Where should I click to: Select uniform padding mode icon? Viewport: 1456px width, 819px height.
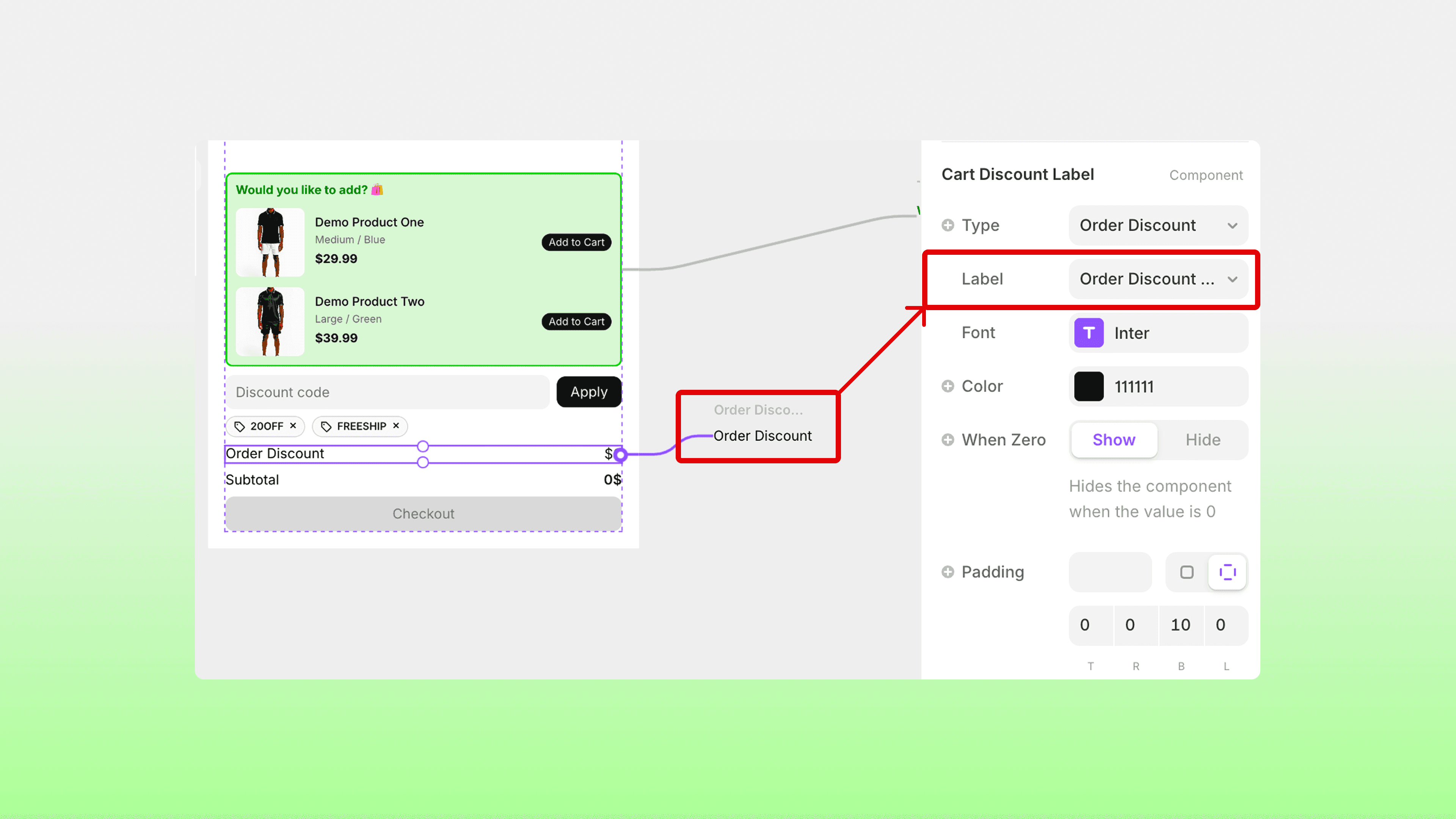click(x=1186, y=572)
